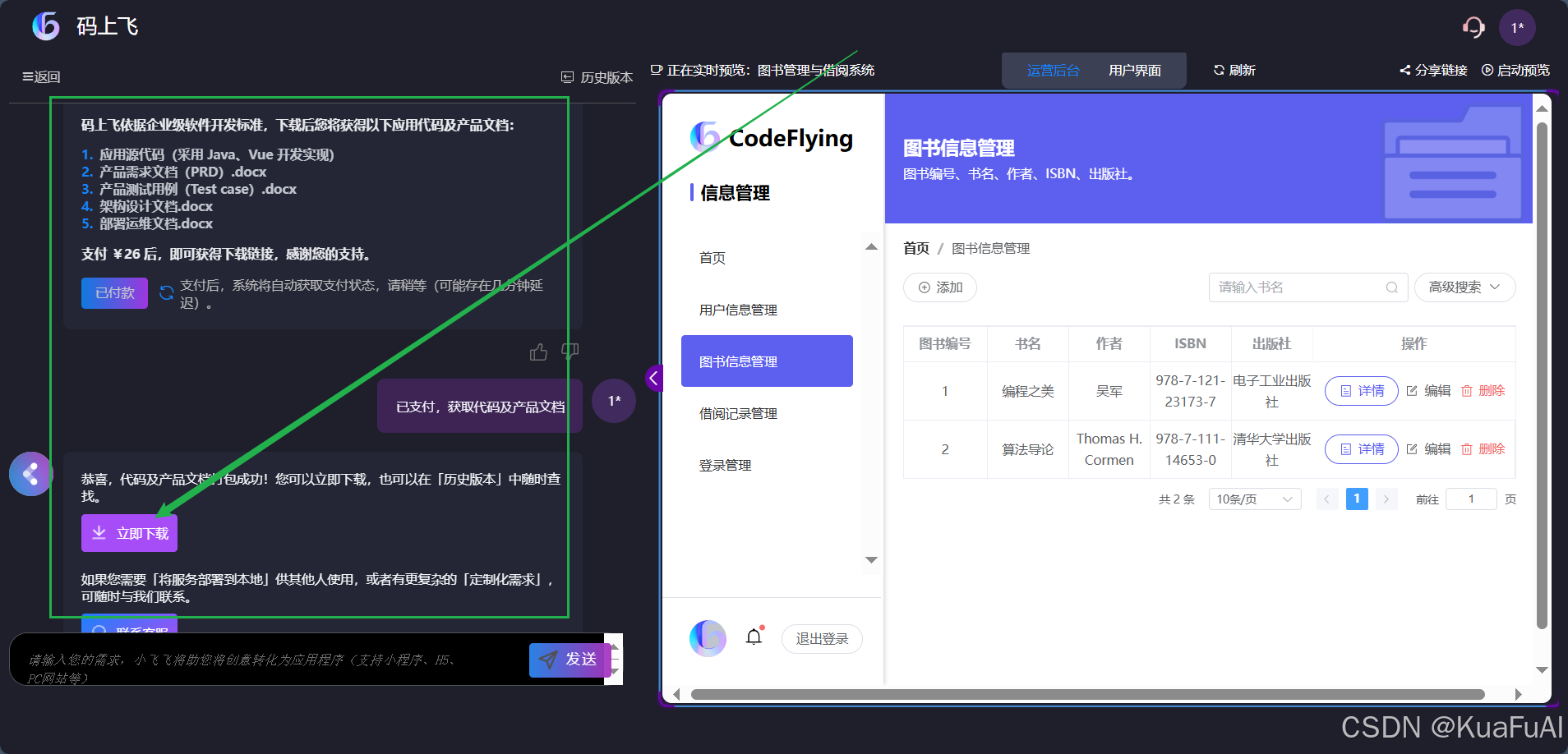Click 编辑 for 算法导论 row
The width and height of the screenshot is (1568, 754).
click(x=1428, y=449)
